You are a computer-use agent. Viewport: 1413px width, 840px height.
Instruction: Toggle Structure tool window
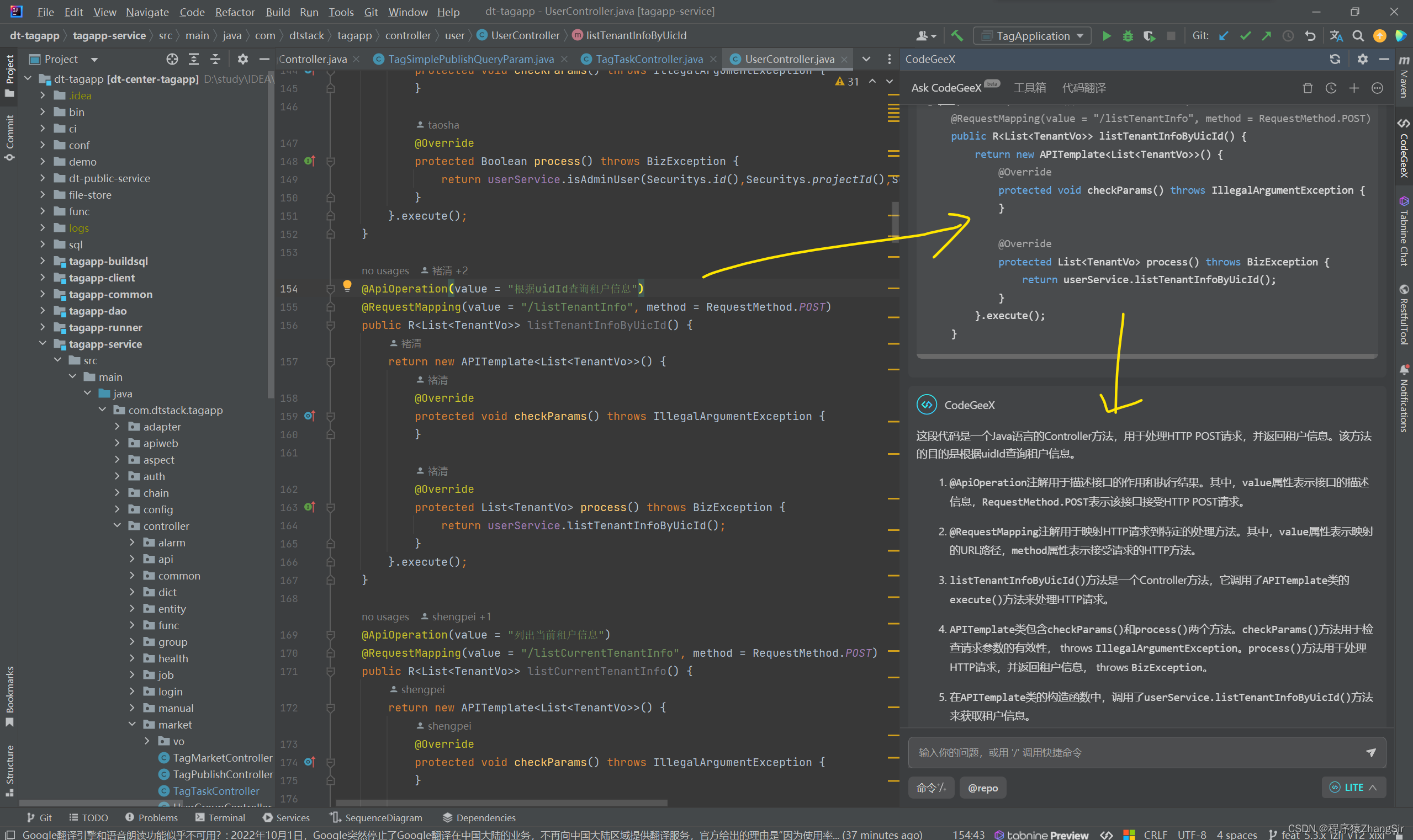(x=9, y=770)
